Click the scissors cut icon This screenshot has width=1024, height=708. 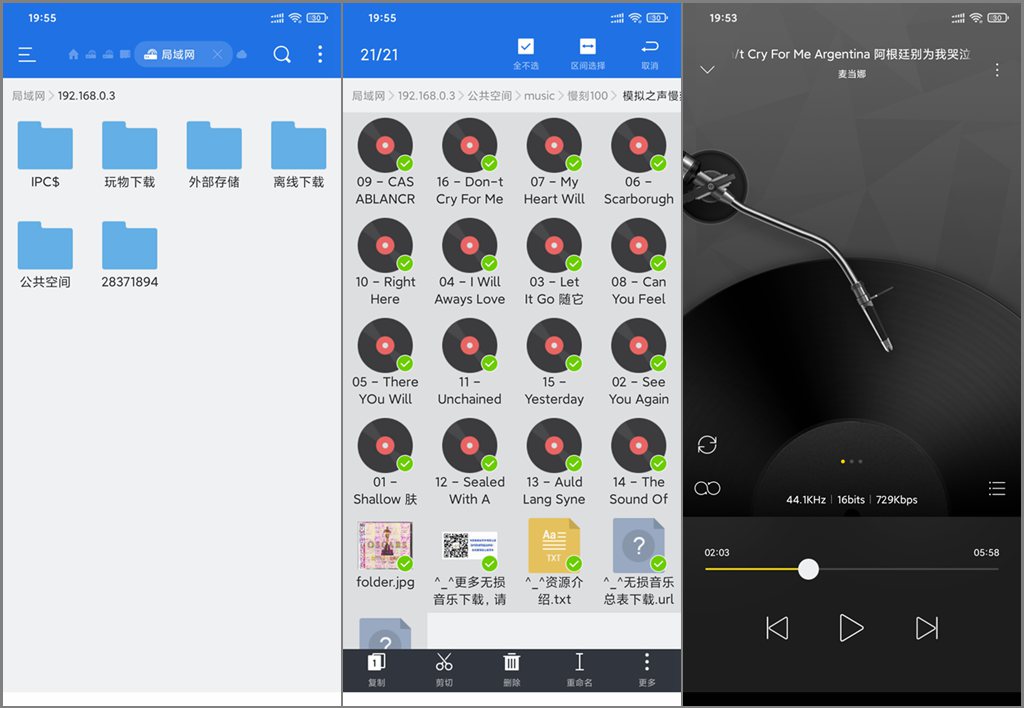pyautogui.click(x=444, y=662)
